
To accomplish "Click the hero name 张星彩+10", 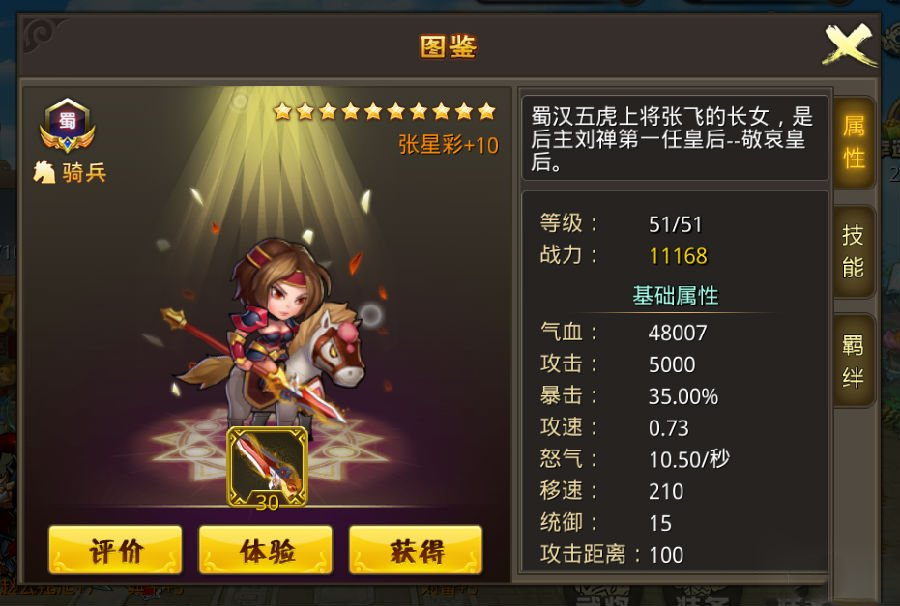I will coord(448,145).
